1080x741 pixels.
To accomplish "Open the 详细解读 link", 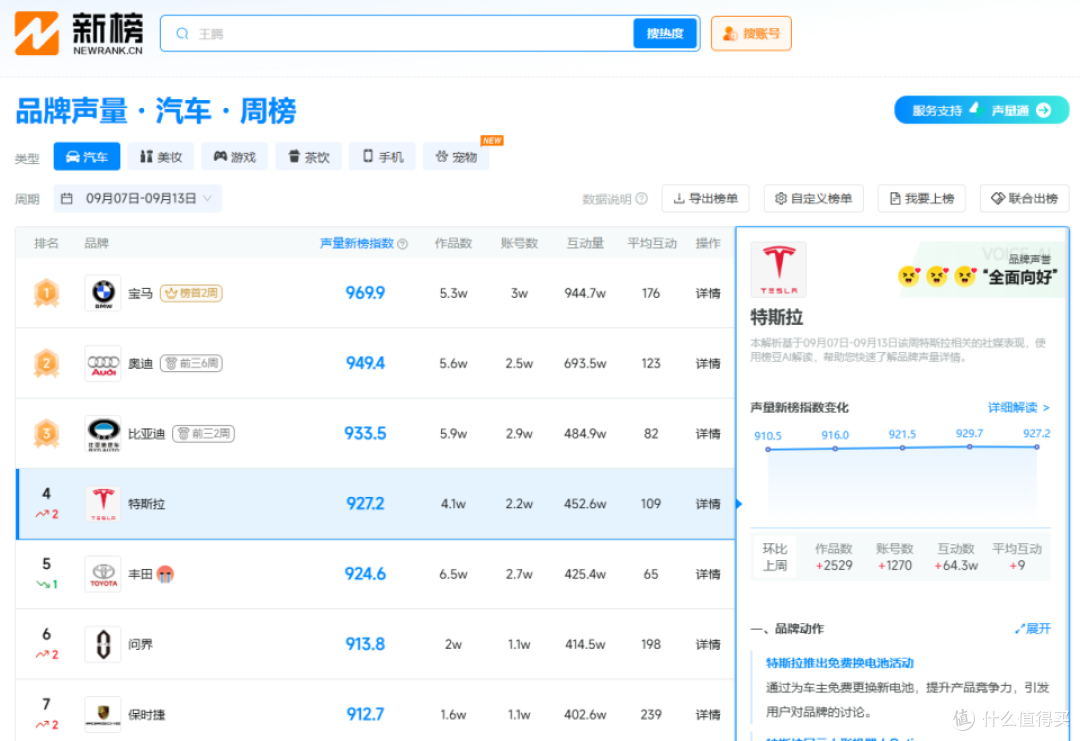I will pyautogui.click(x=1019, y=408).
